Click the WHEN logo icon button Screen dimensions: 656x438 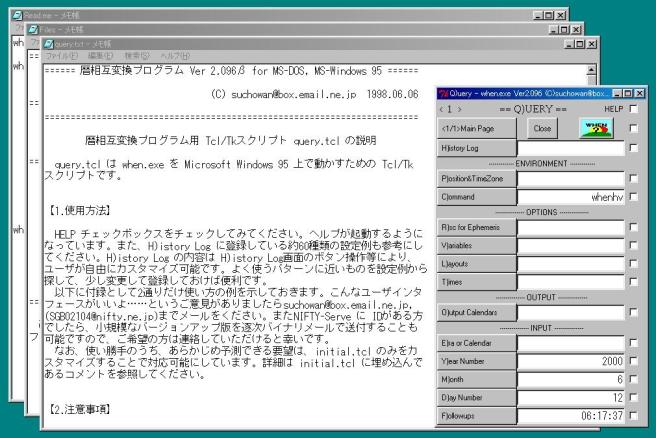596,128
